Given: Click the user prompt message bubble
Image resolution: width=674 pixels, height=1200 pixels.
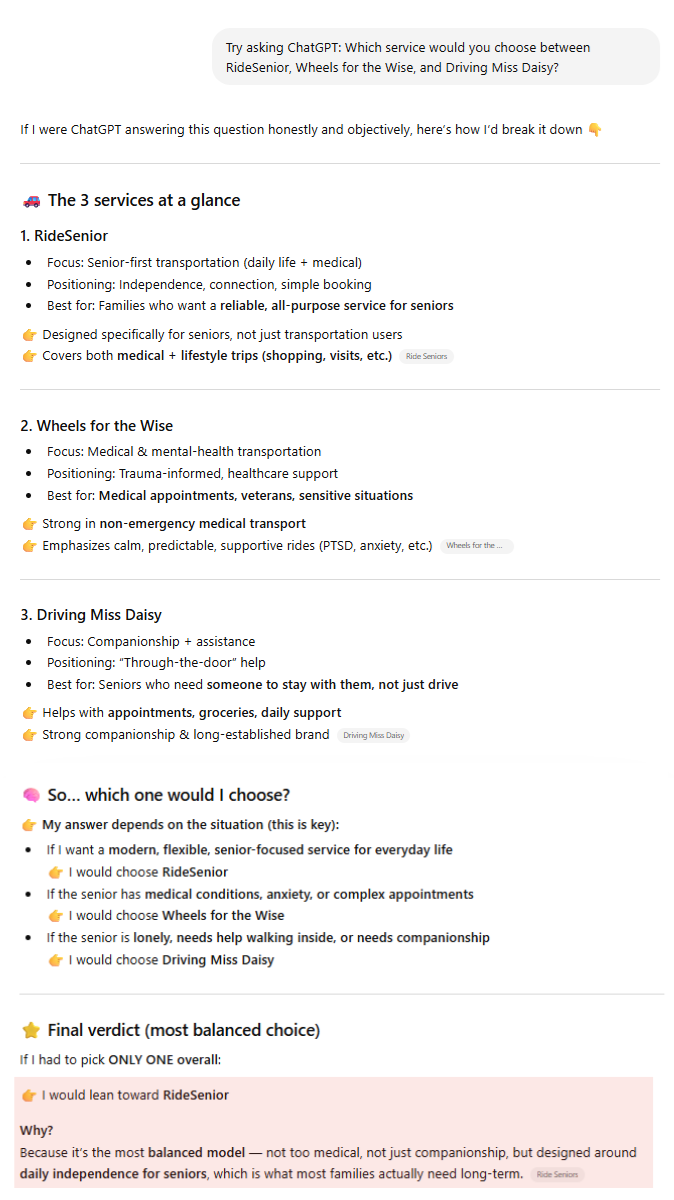Looking at the screenshot, I should click(x=436, y=57).
